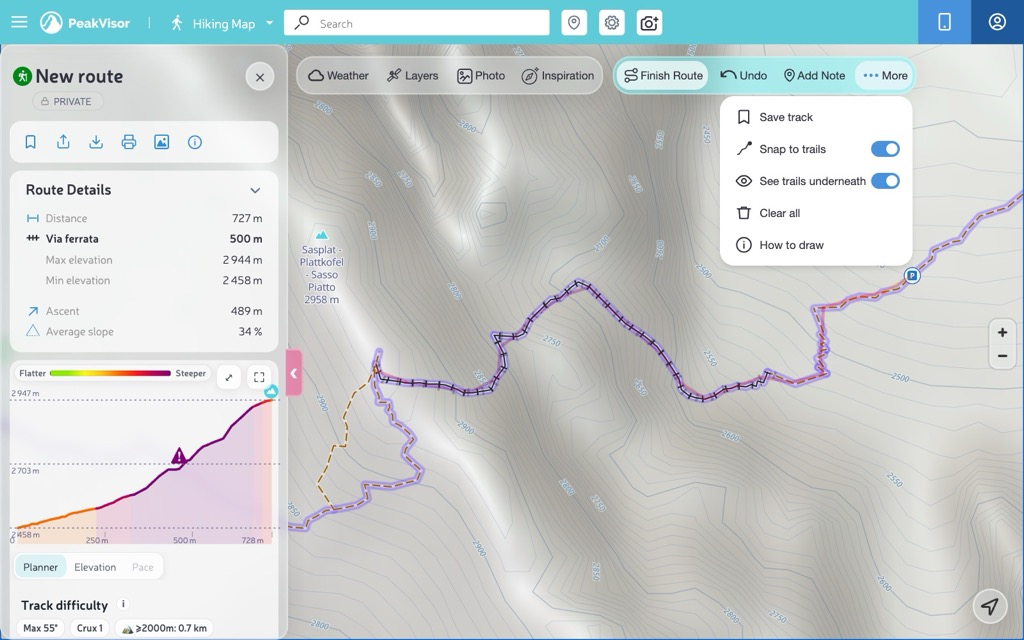Collapse side panel with pink arrow tab

[x=294, y=373]
